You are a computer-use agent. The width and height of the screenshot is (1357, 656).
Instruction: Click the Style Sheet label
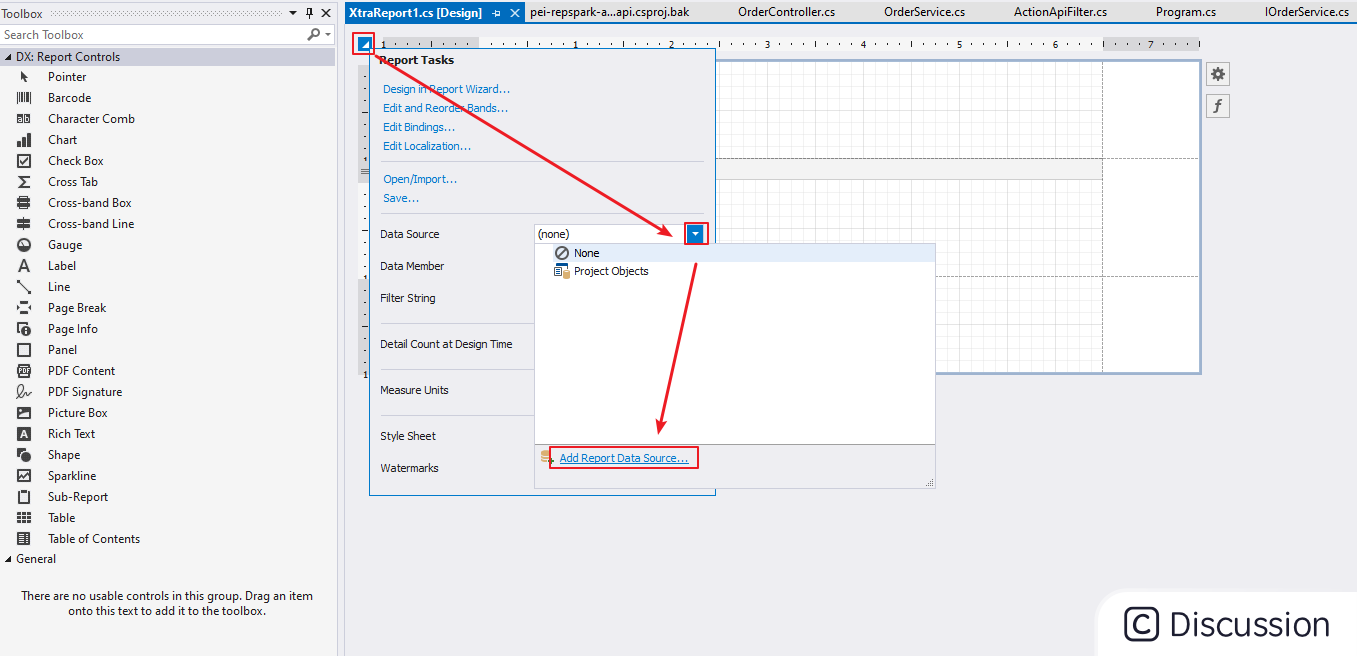pos(408,436)
